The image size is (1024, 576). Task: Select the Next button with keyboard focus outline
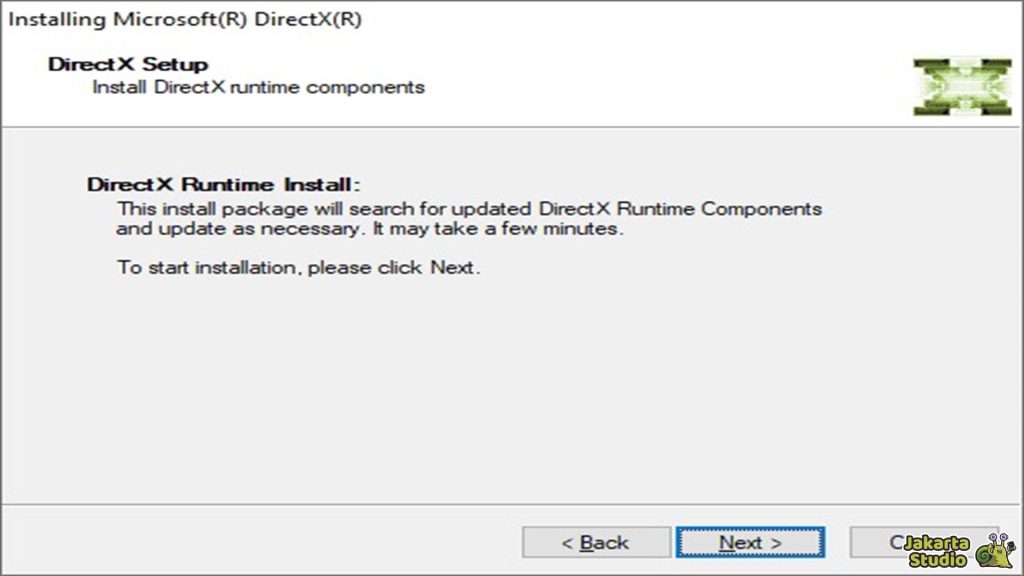point(750,541)
